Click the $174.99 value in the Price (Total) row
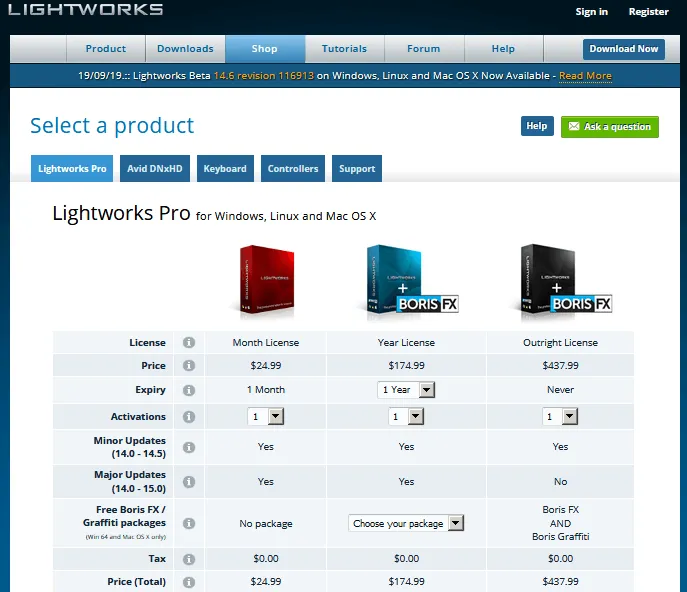The width and height of the screenshot is (687, 592). tap(406, 581)
